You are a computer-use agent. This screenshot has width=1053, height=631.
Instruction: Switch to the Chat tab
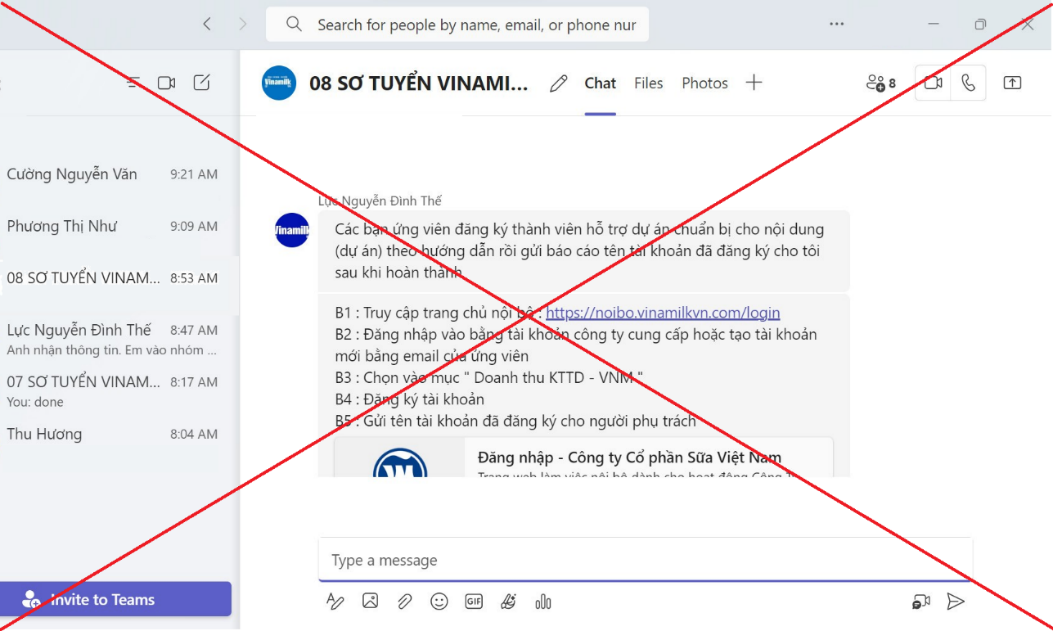[x=600, y=83]
